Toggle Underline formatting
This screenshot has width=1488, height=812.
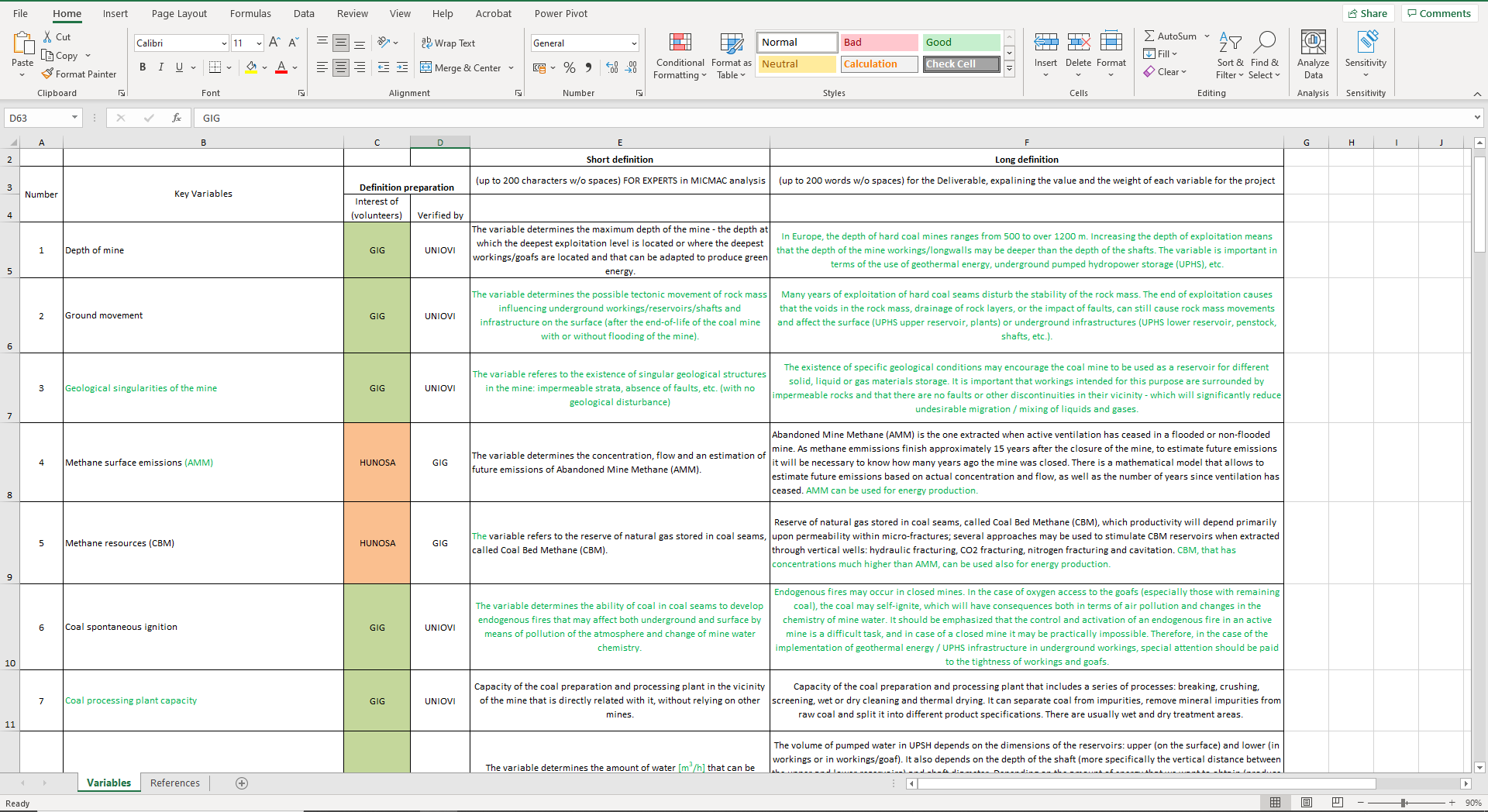[x=179, y=67]
